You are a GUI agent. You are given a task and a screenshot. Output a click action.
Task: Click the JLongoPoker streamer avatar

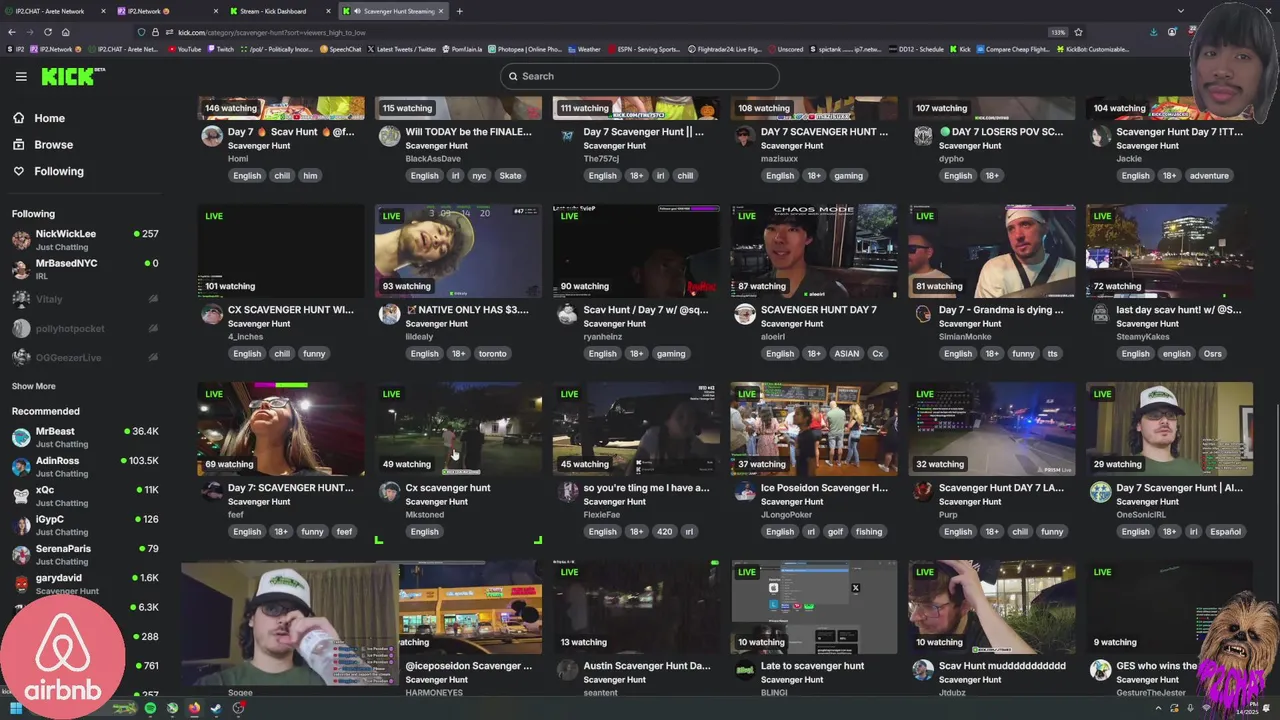point(745,492)
